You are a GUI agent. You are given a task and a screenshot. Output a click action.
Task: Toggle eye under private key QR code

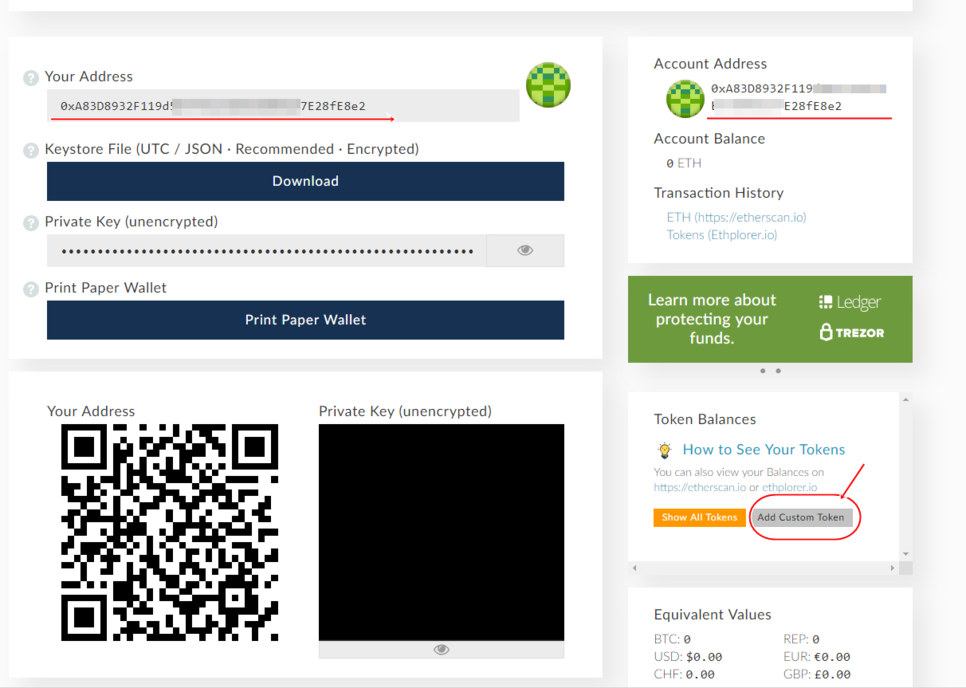(441, 649)
